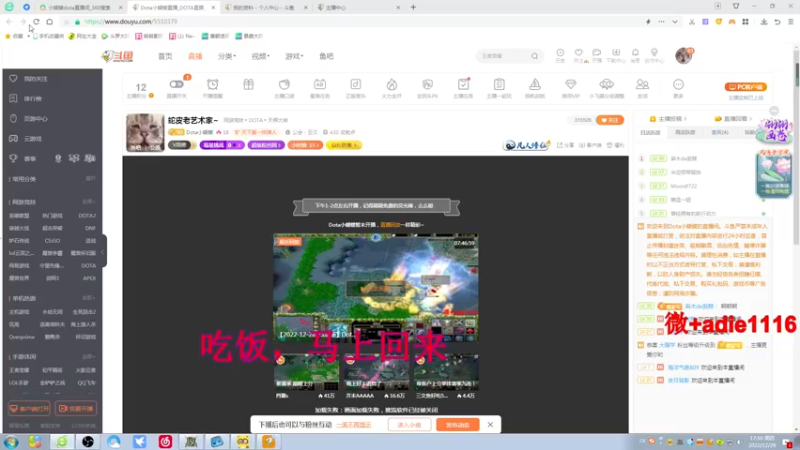Open the creator center lightbulb icon
Viewport: 800px width, 450px height.
pyautogui.click(x=654, y=53)
